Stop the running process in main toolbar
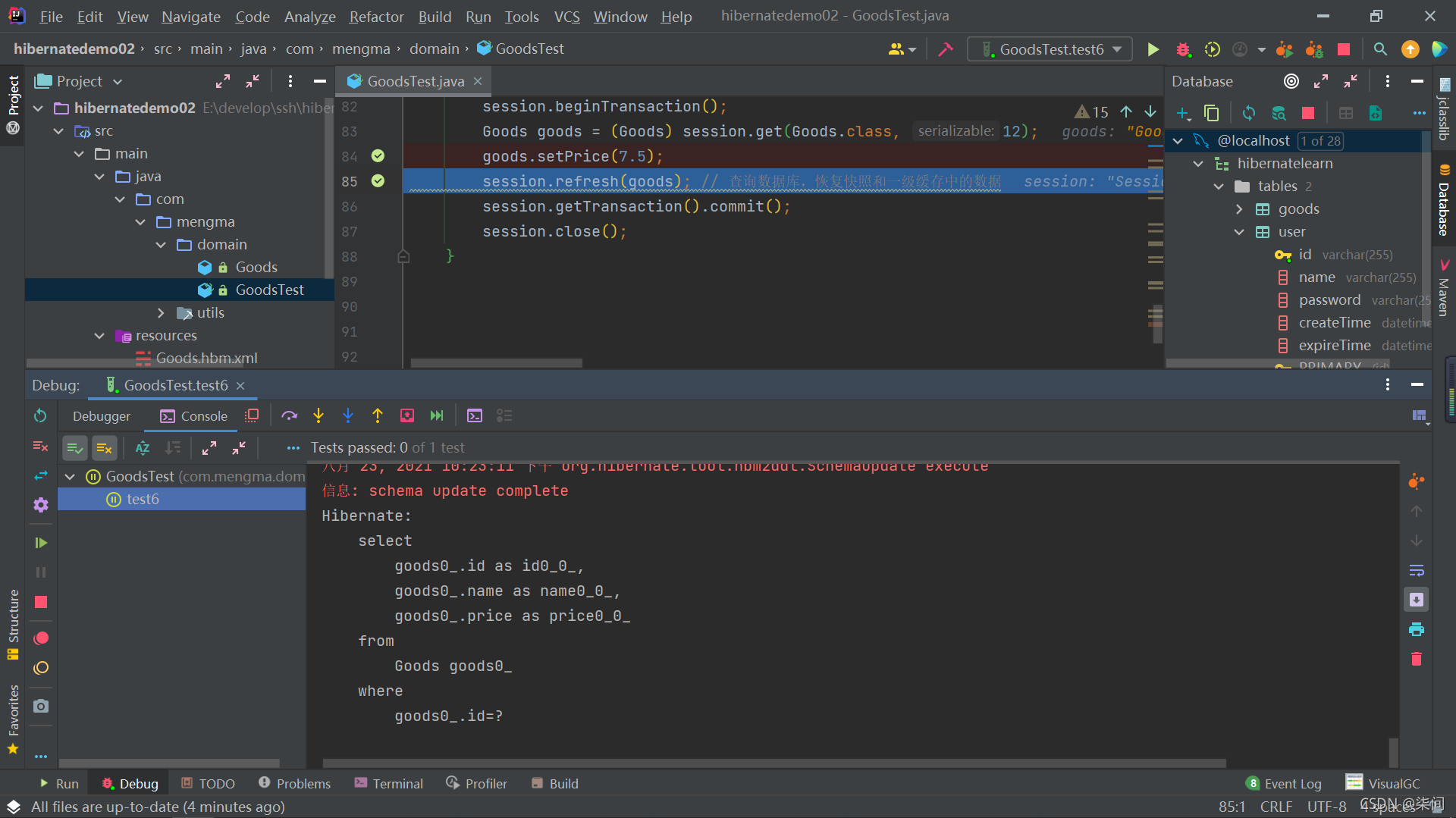1456x818 pixels. coord(1344,49)
